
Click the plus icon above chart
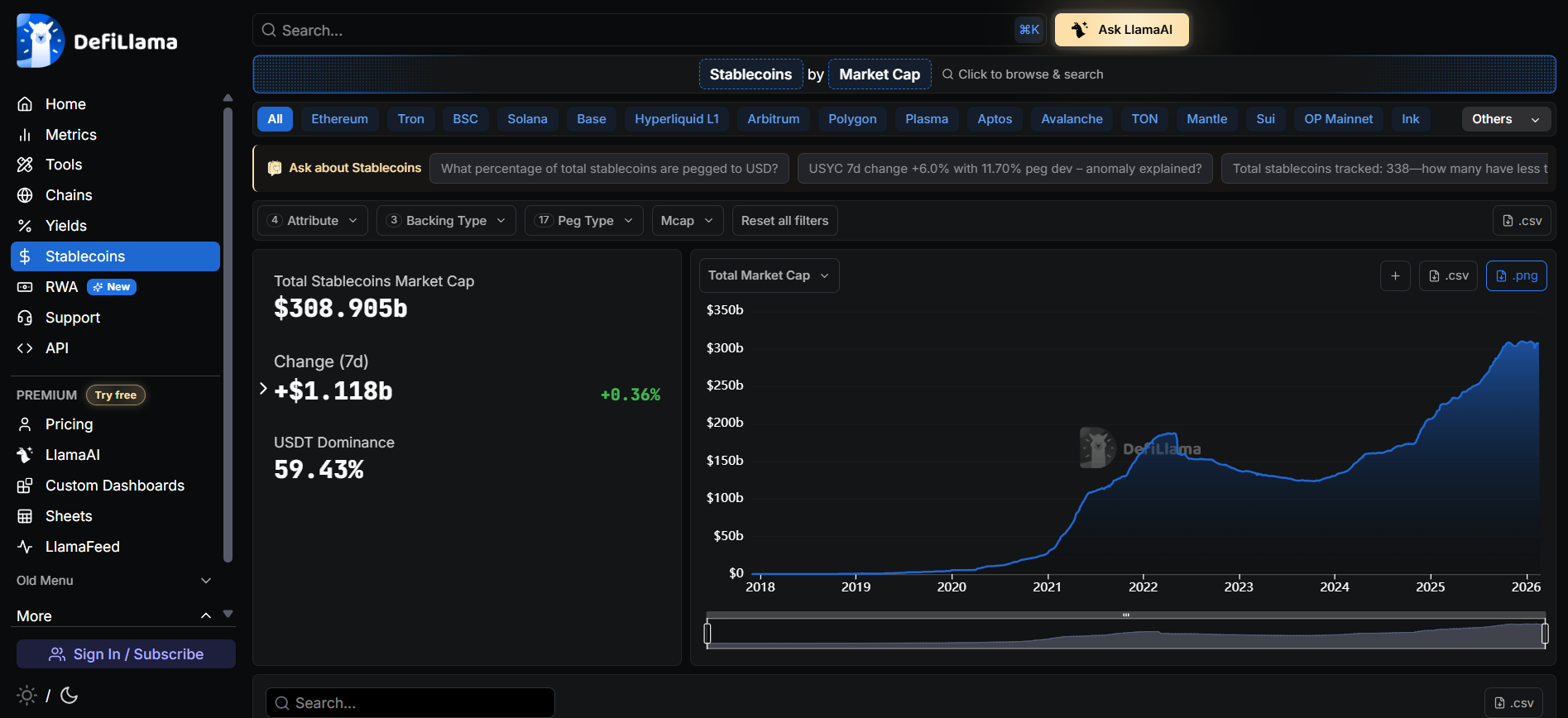(x=1395, y=276)
